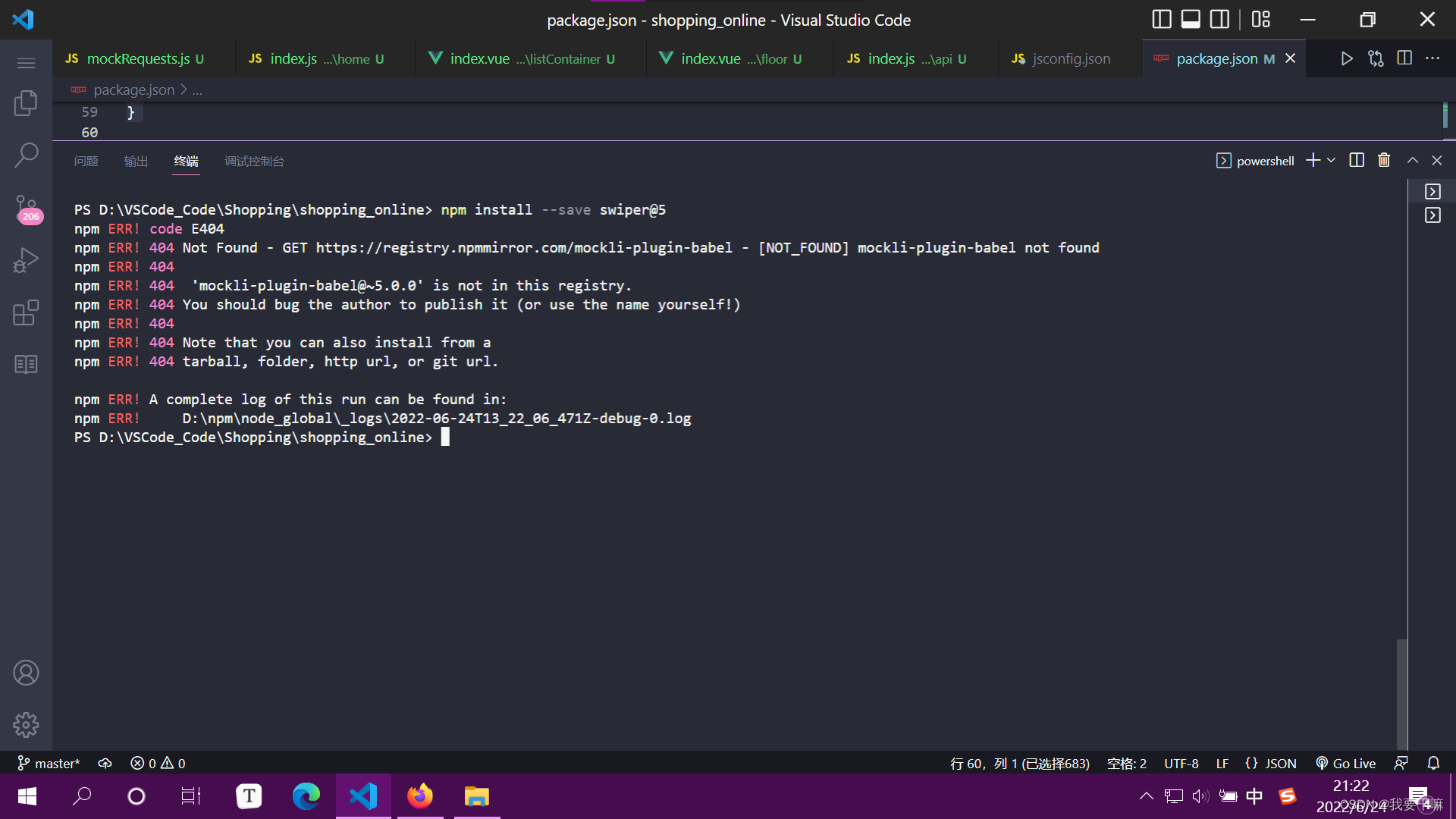Select the Run and Debug icon
The image size is (1456, 819).
point(26,260)
